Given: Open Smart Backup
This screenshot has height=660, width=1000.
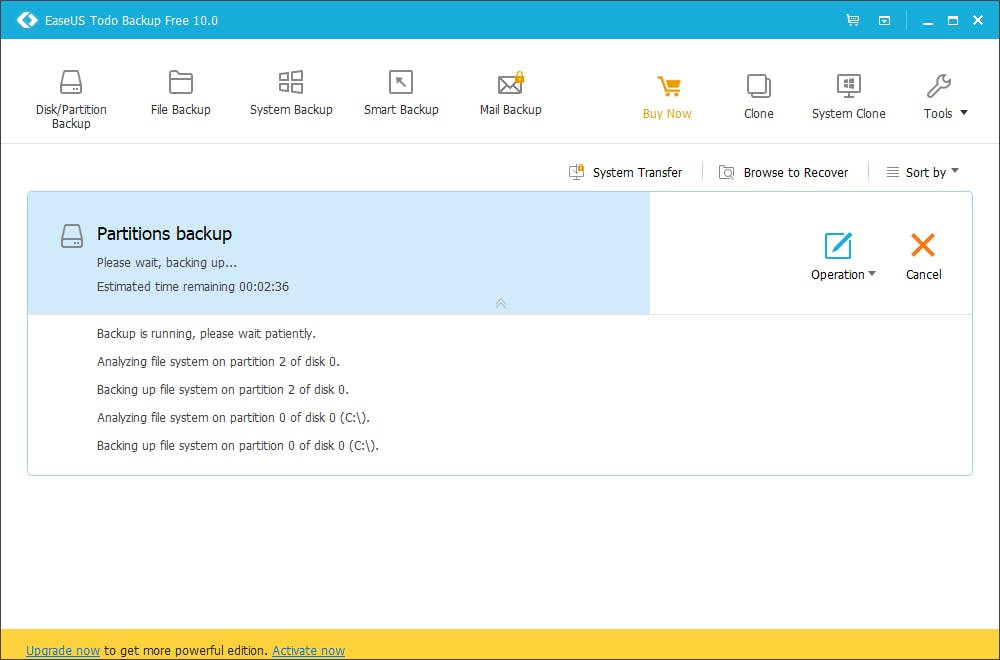Looking at the screenshot, I should [x=401, y=93].
